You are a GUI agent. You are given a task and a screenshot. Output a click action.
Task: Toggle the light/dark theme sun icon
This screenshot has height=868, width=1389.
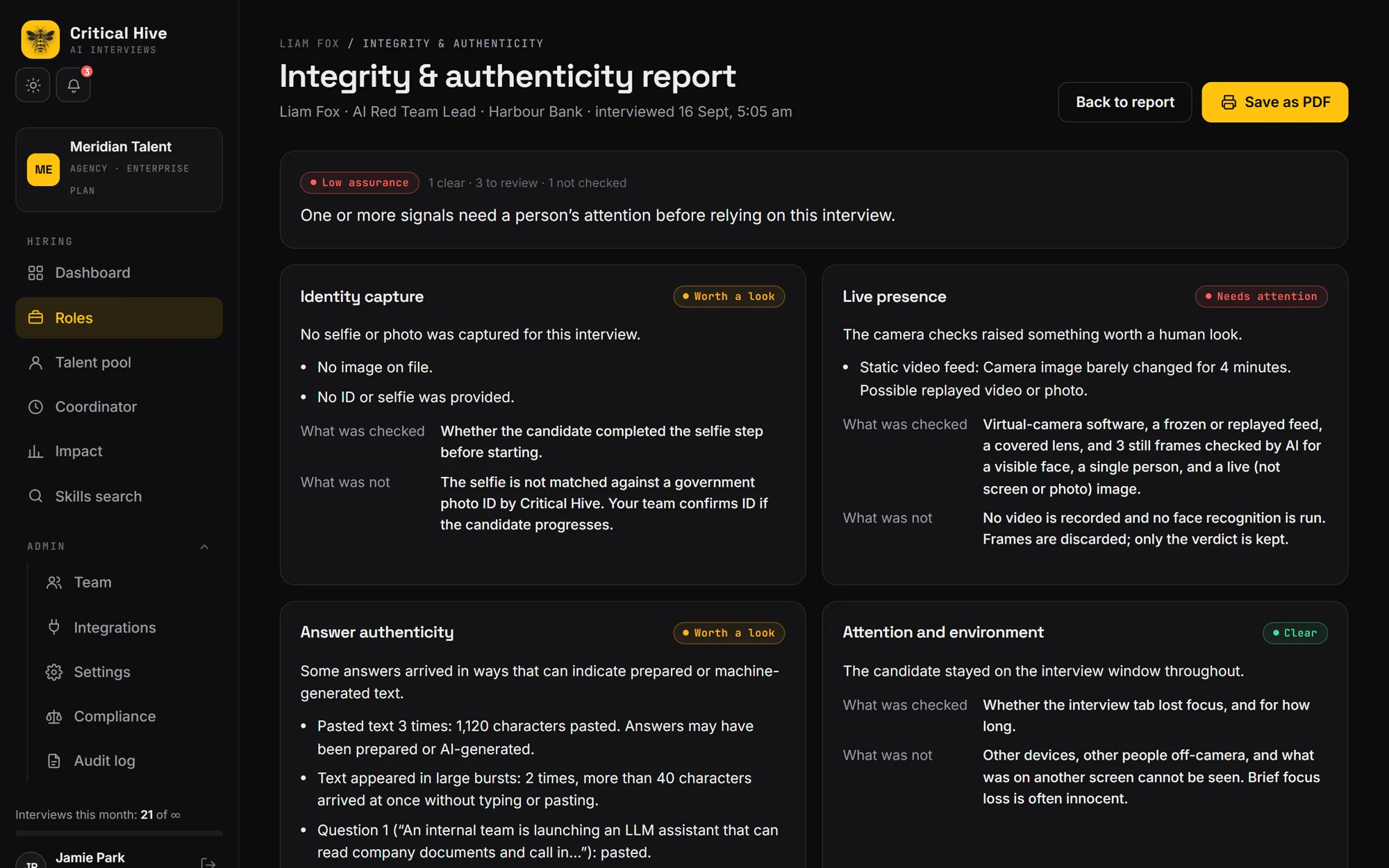pyautogui.click(x=33, y=85)
